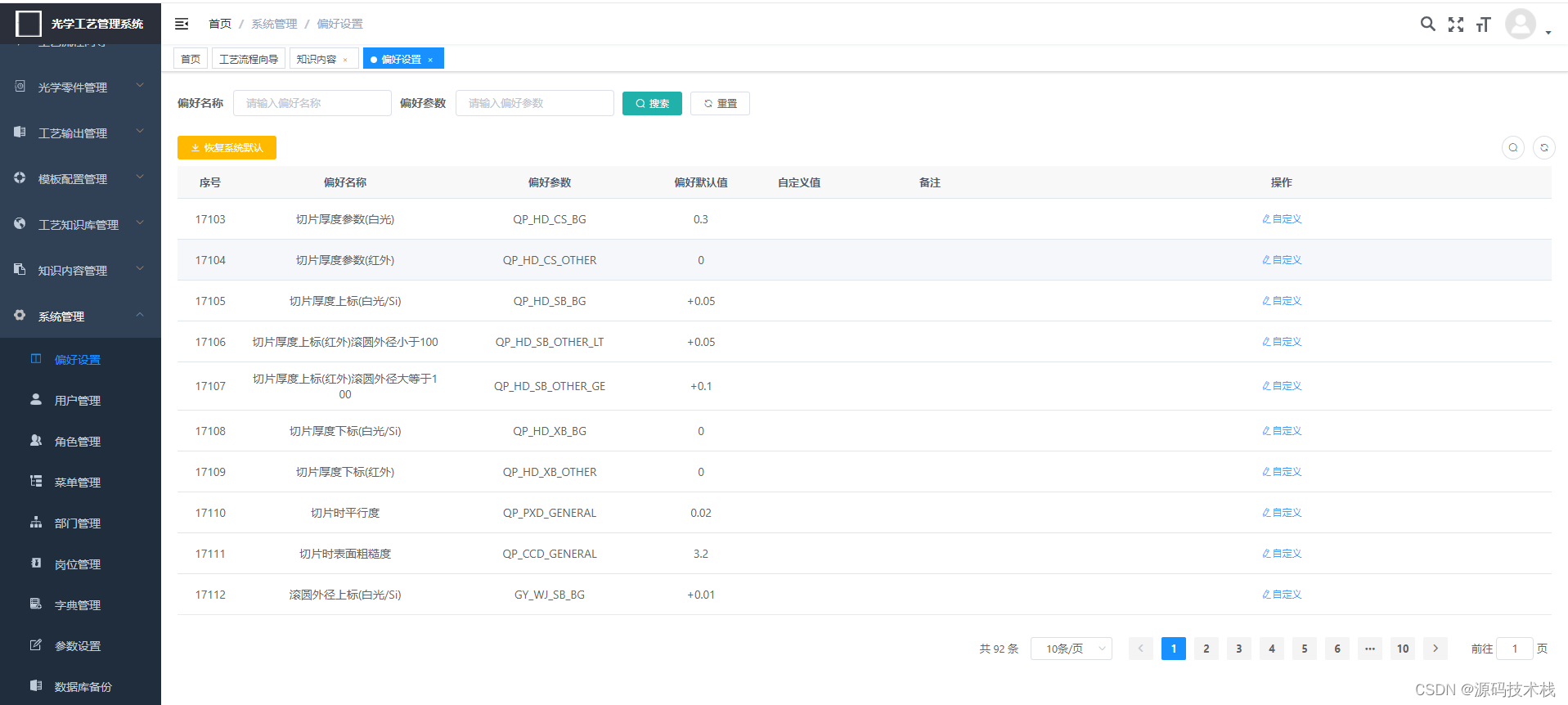
Task: Click 自定义 for row 17109
Action: pos(1282,472)
